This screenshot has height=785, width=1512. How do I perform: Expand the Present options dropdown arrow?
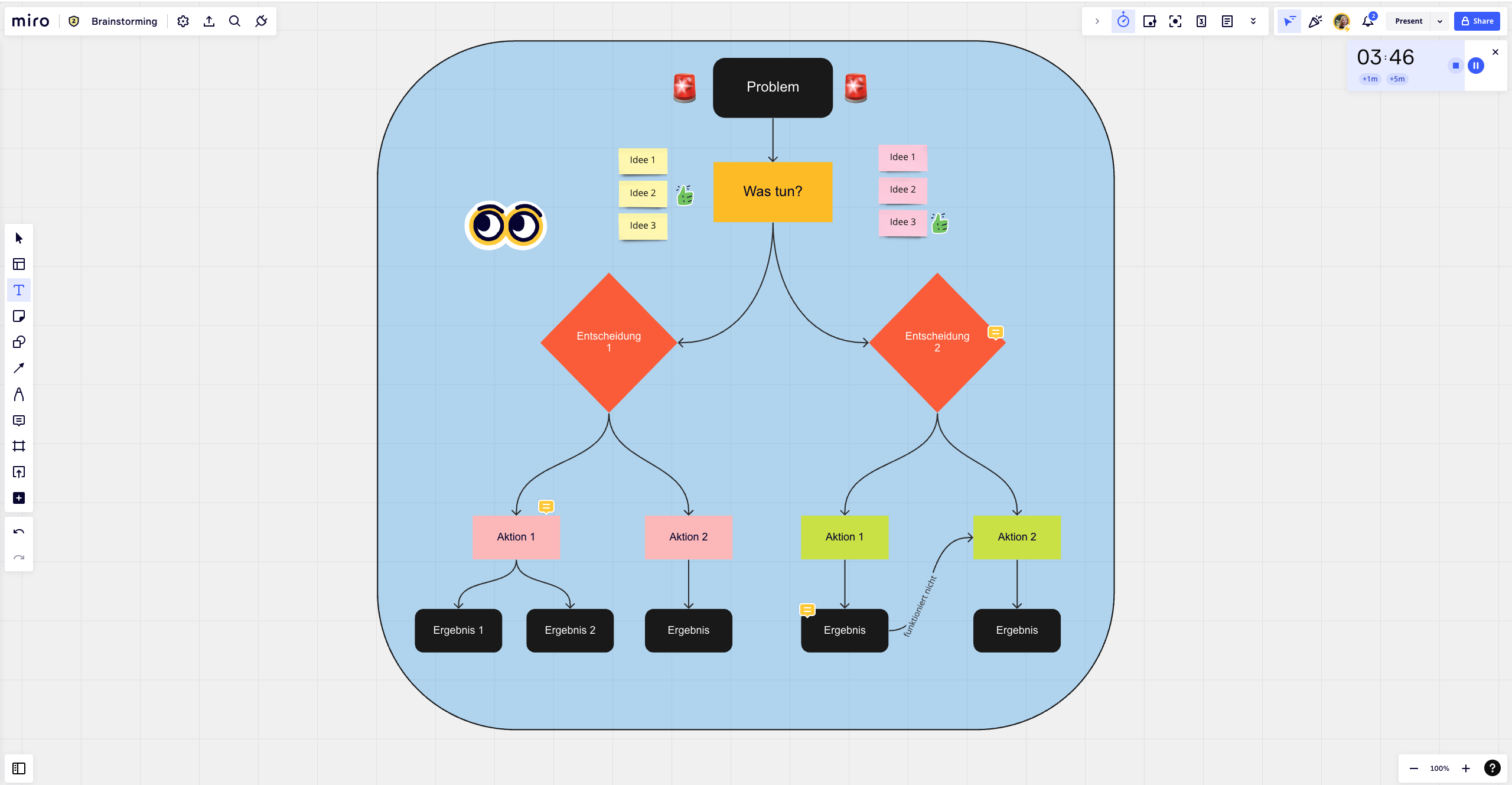pyautogui.click(x=1440, y=21)
